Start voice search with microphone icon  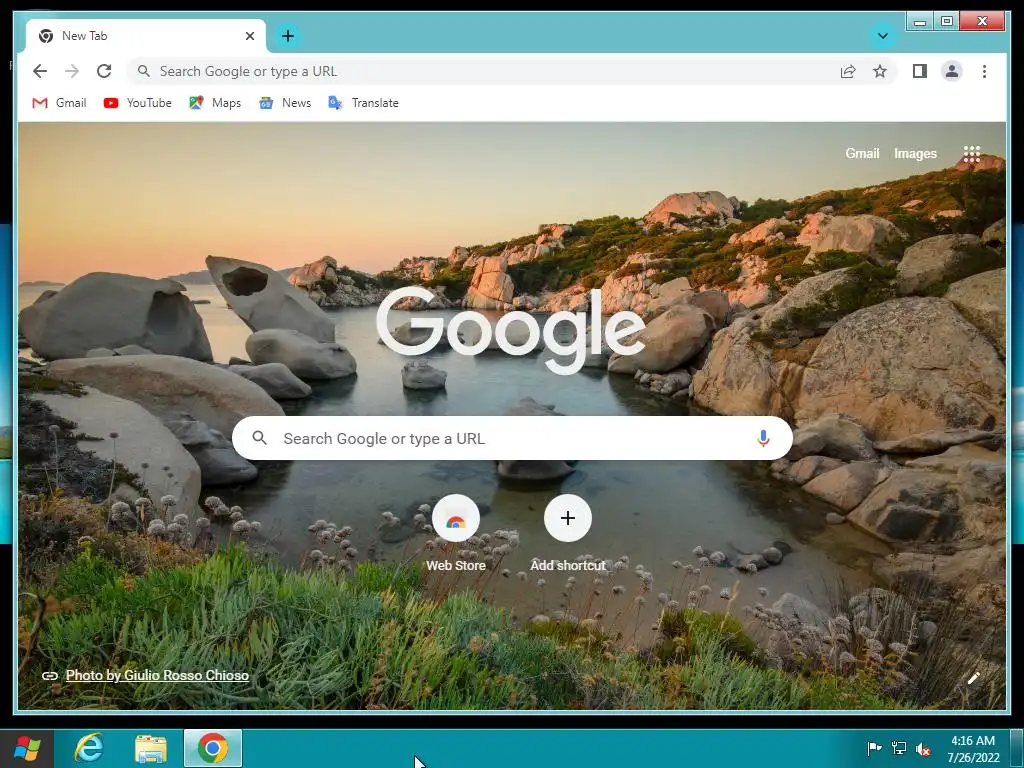(x=763, y=438)
